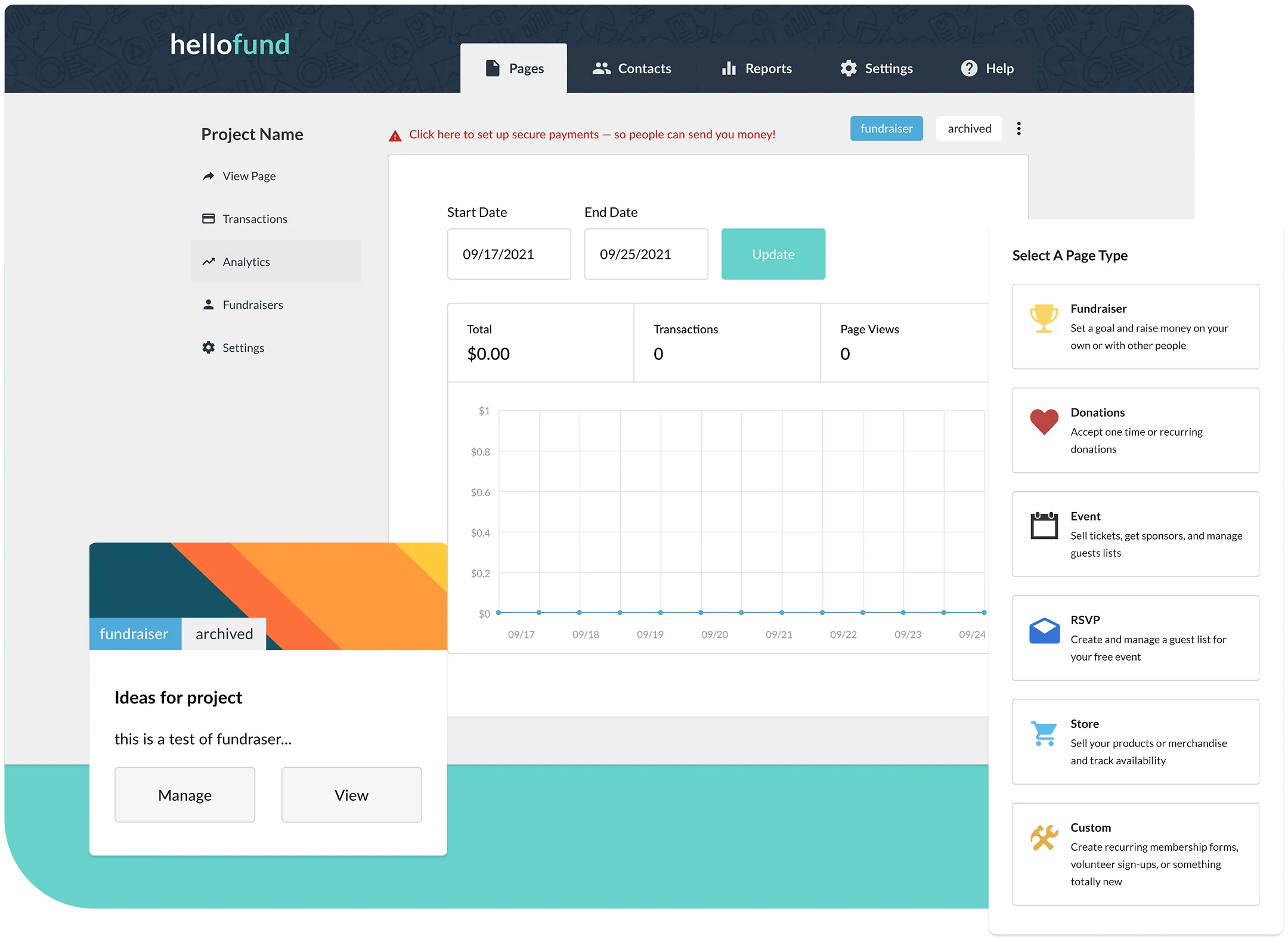Switch to the Pages tab
1288x939 pixels.
[x=513, y=68]
